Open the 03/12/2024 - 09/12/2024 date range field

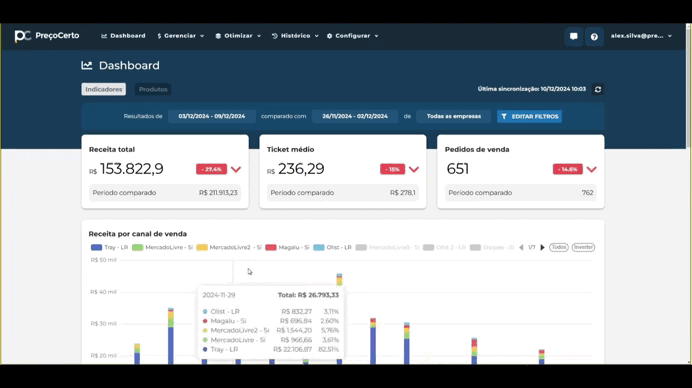pyautogui.click(x=212, y=117)
